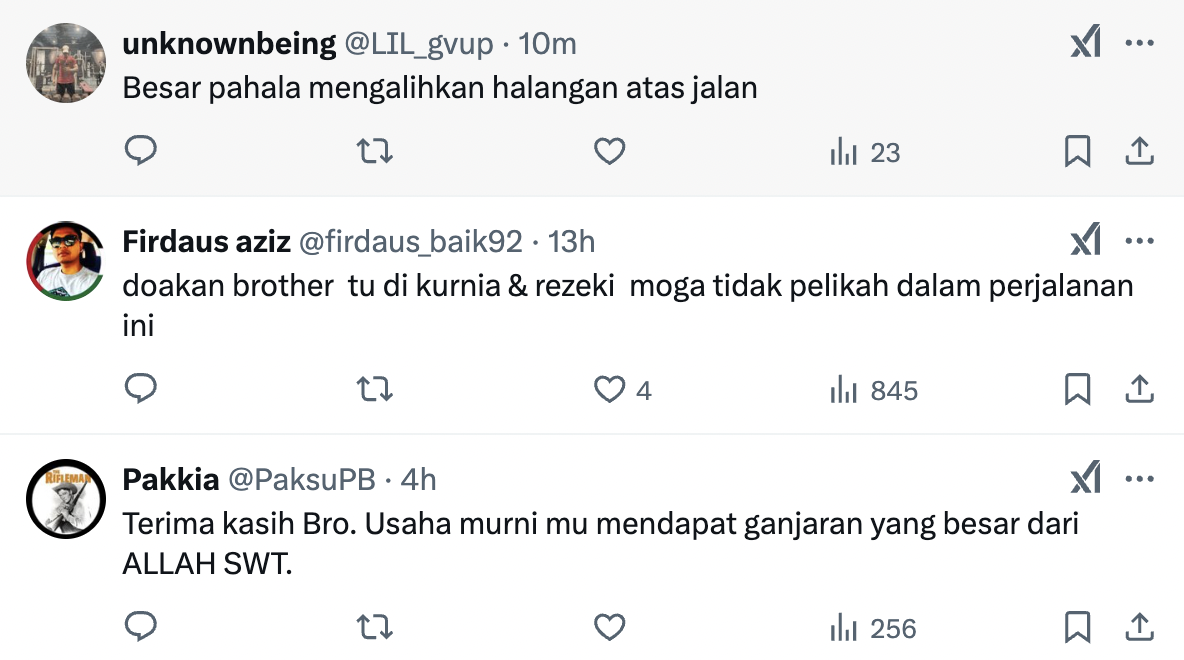The image size is (1184, 660).
Task: Open Grok on unknownbeing's tweet
Action: [x=1085, y=43]
